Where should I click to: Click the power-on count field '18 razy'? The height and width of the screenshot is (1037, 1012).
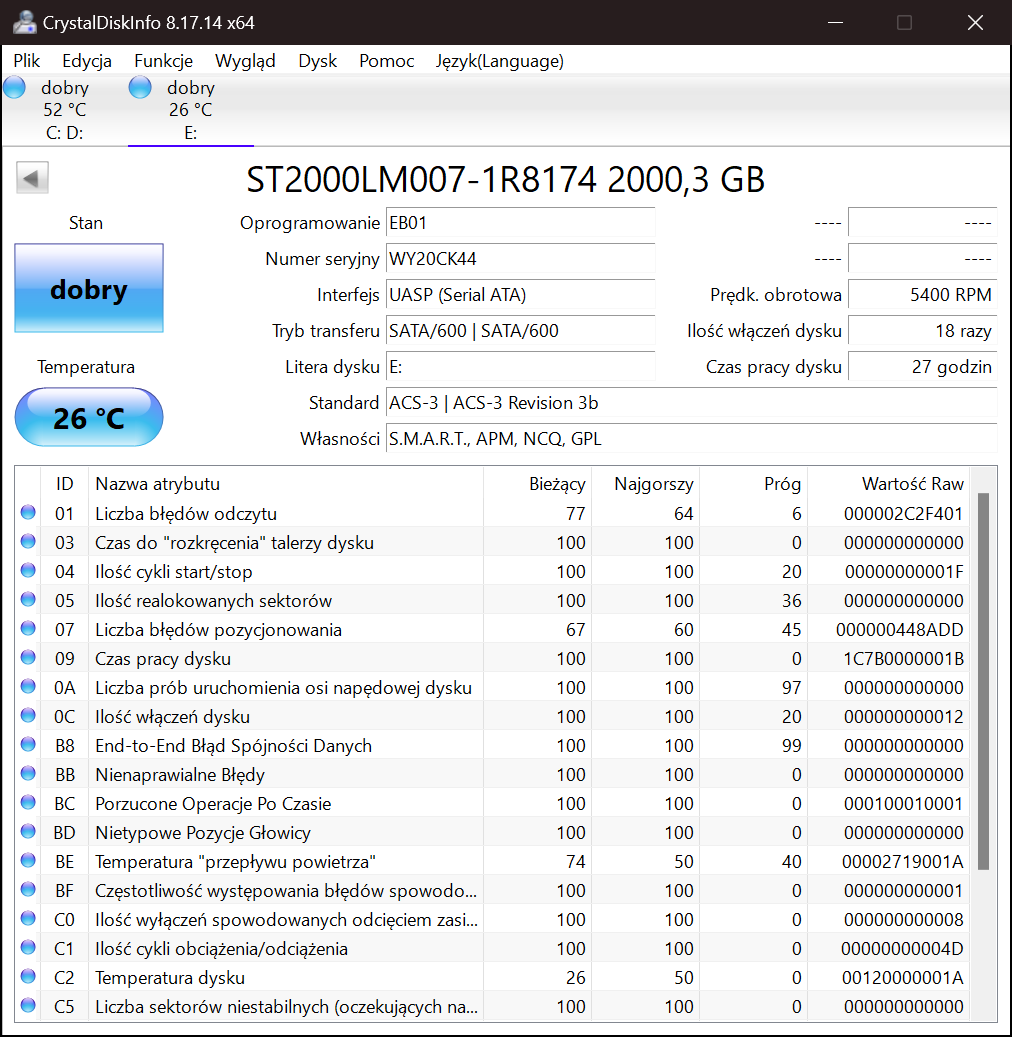pyautogui.click(x=923, y=331)
